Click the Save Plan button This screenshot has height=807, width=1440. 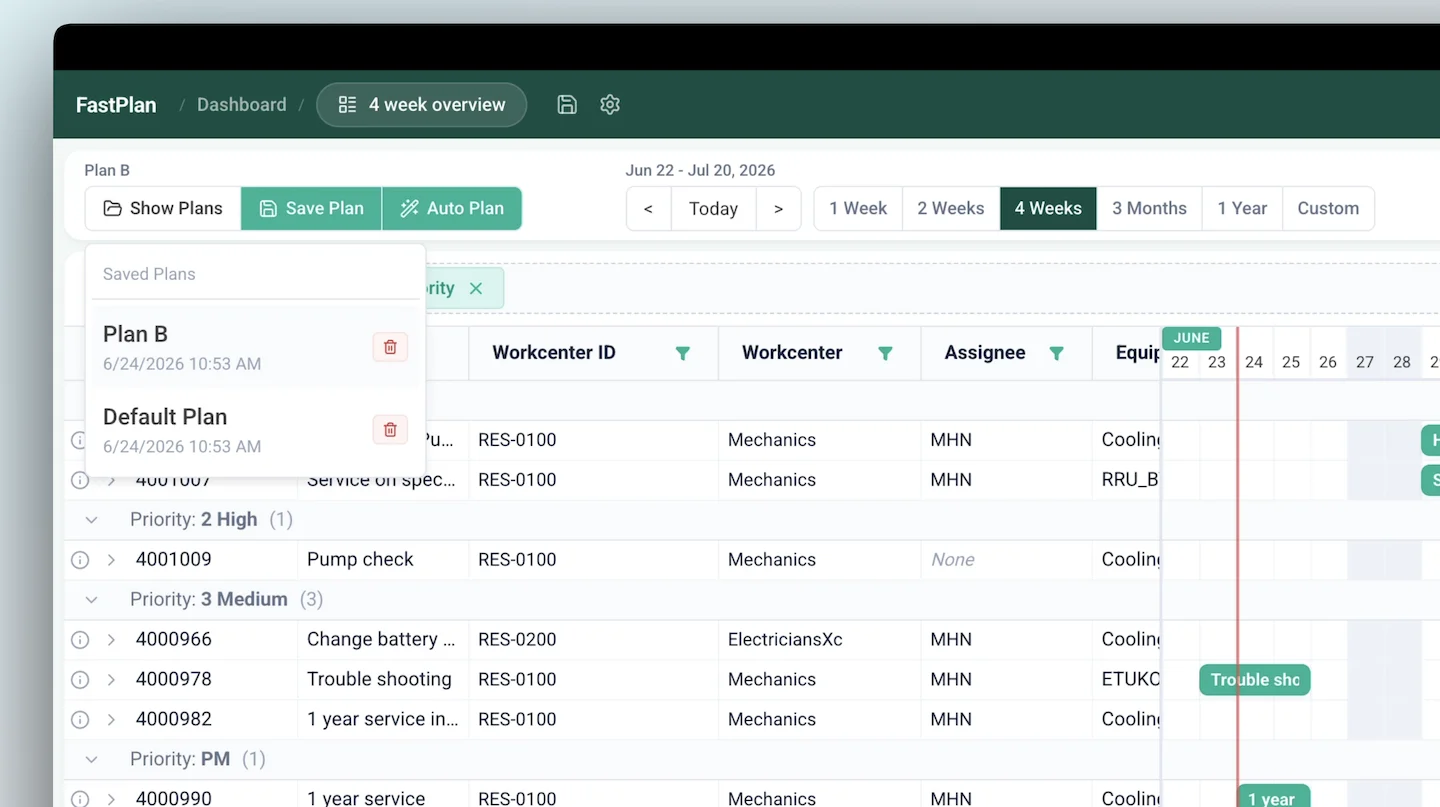(x=311, y=208)
